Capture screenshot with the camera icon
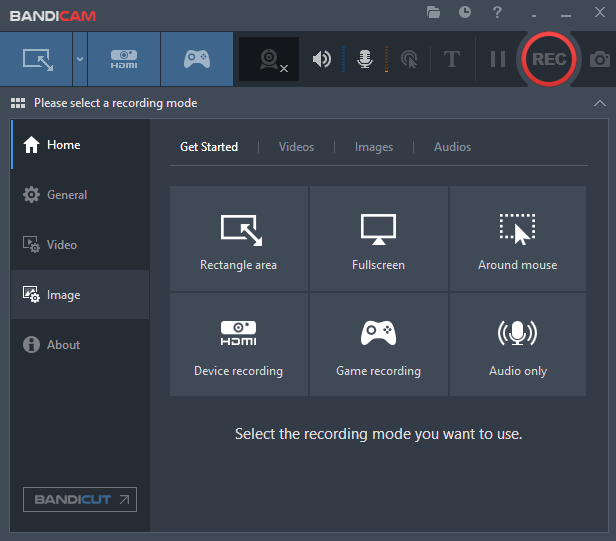Viewport: 616px width, 541px height. tap(600, 59)
